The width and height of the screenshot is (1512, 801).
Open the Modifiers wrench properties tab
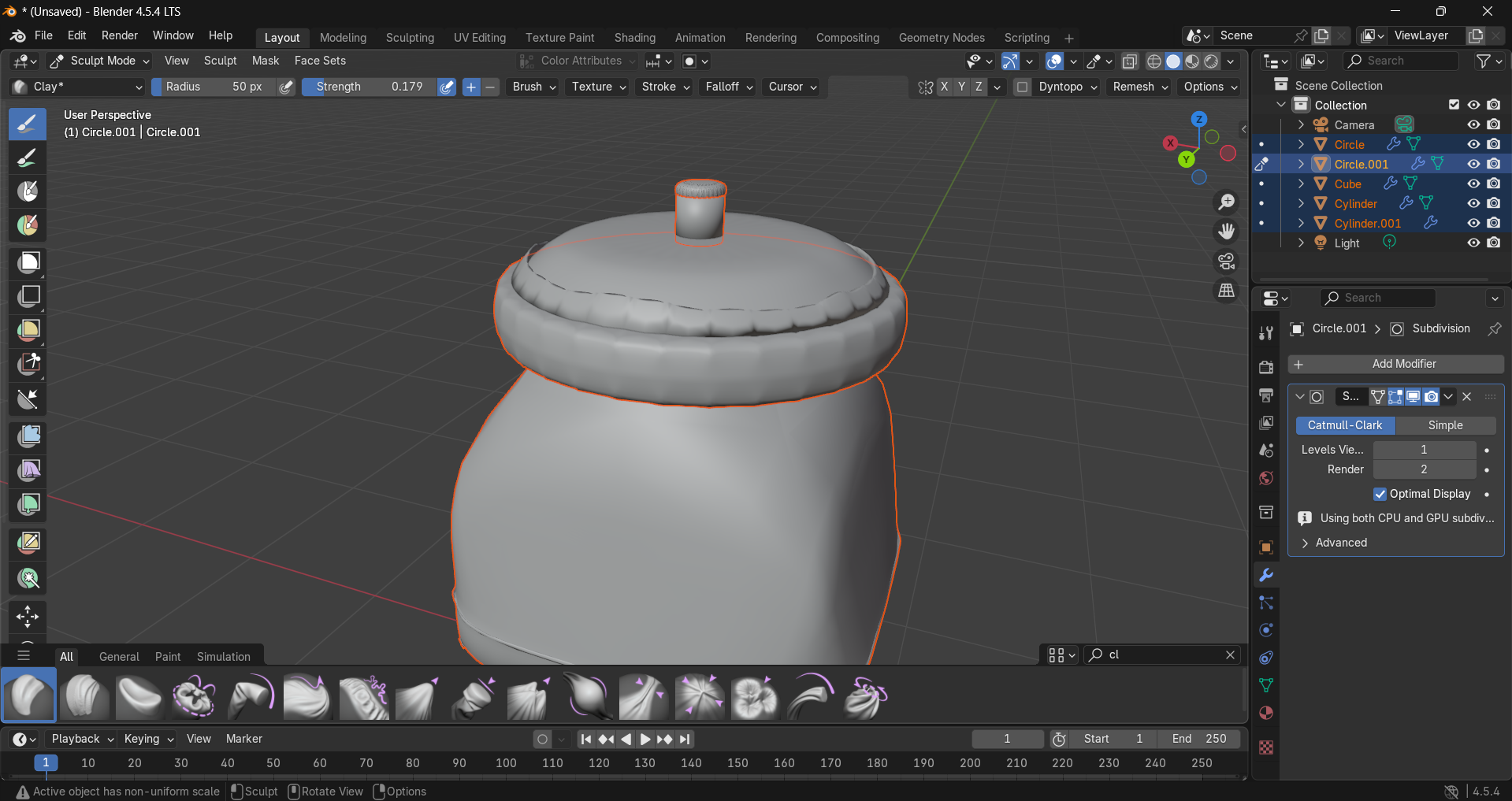[1266, 576]
